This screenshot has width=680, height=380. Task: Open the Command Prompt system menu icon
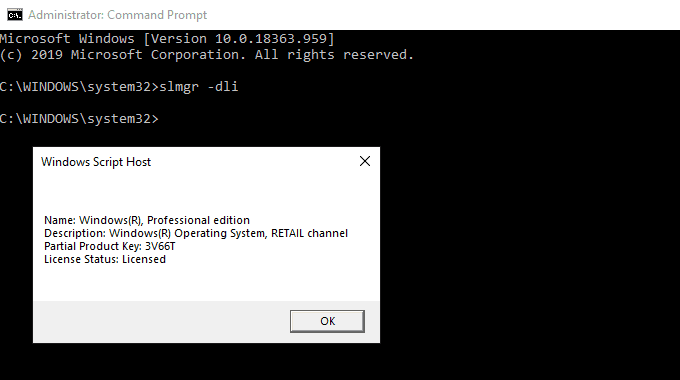point(15,15)
